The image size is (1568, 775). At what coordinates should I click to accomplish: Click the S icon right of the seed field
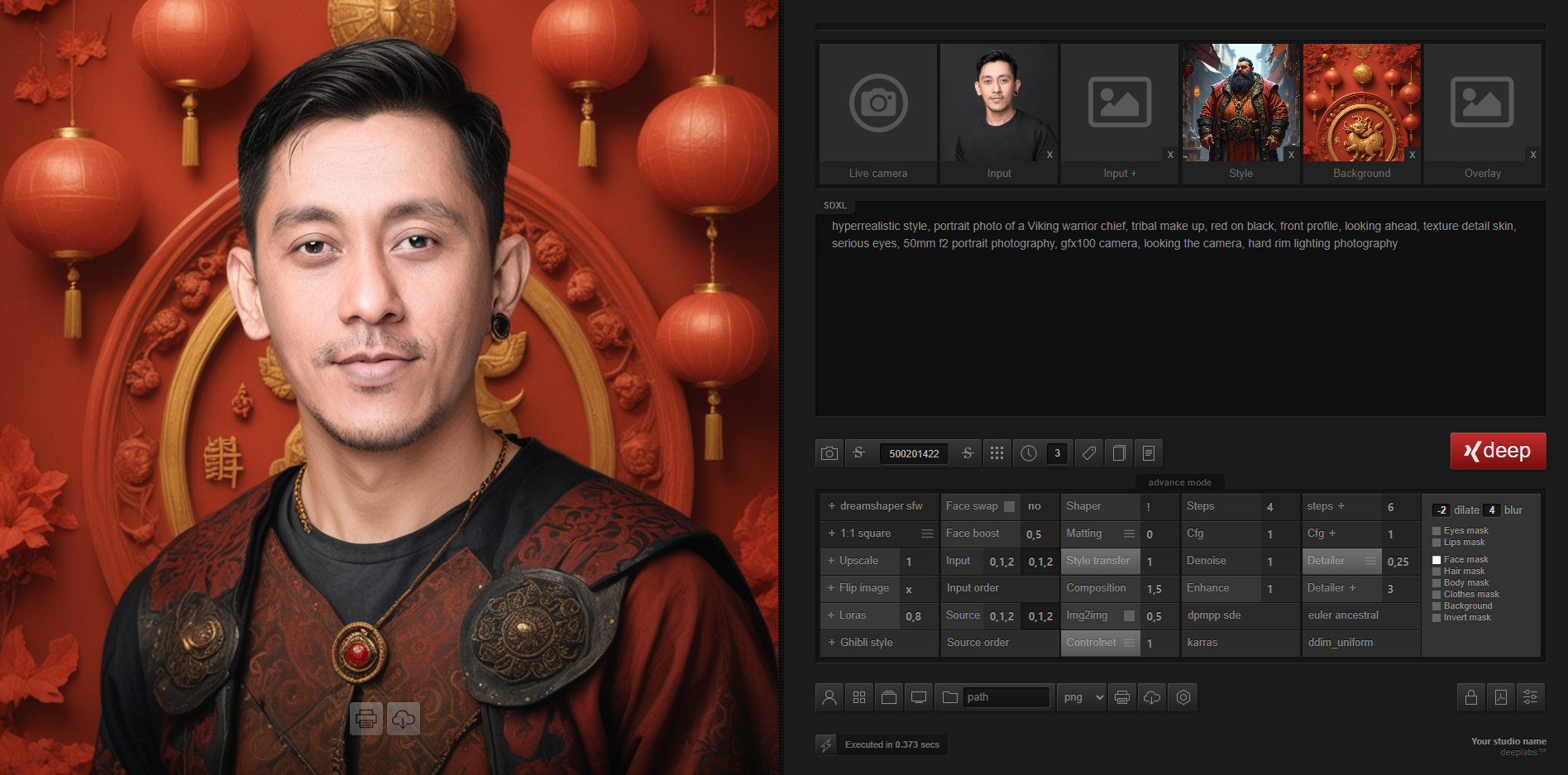click(x=968, y=453)
